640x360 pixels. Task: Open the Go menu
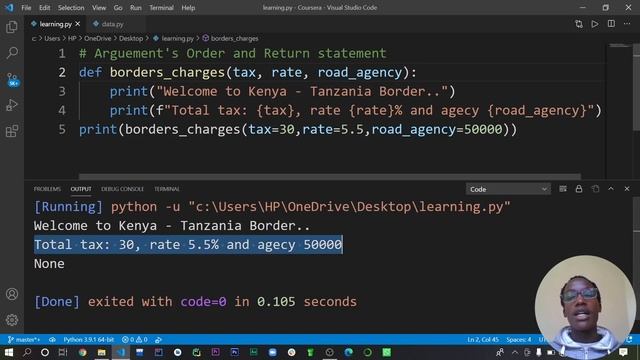coord(118,8)
